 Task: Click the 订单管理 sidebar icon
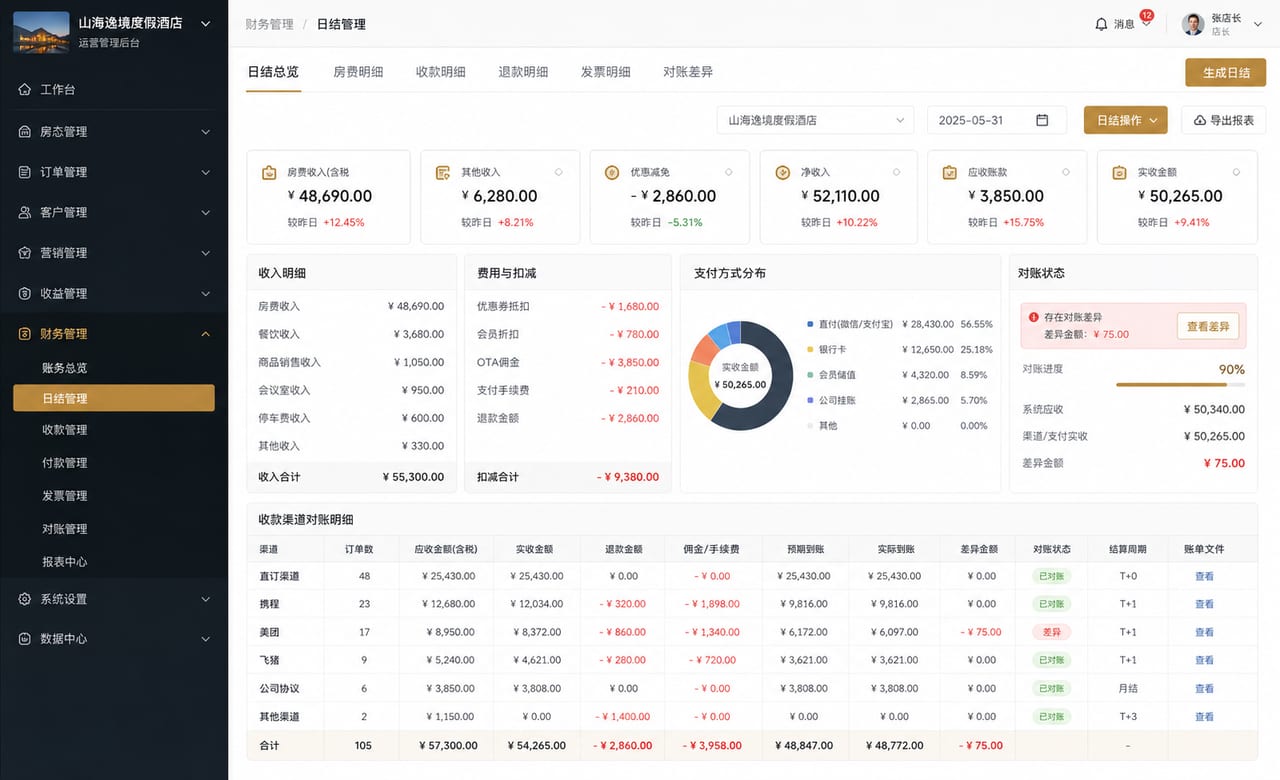[25, 172]
